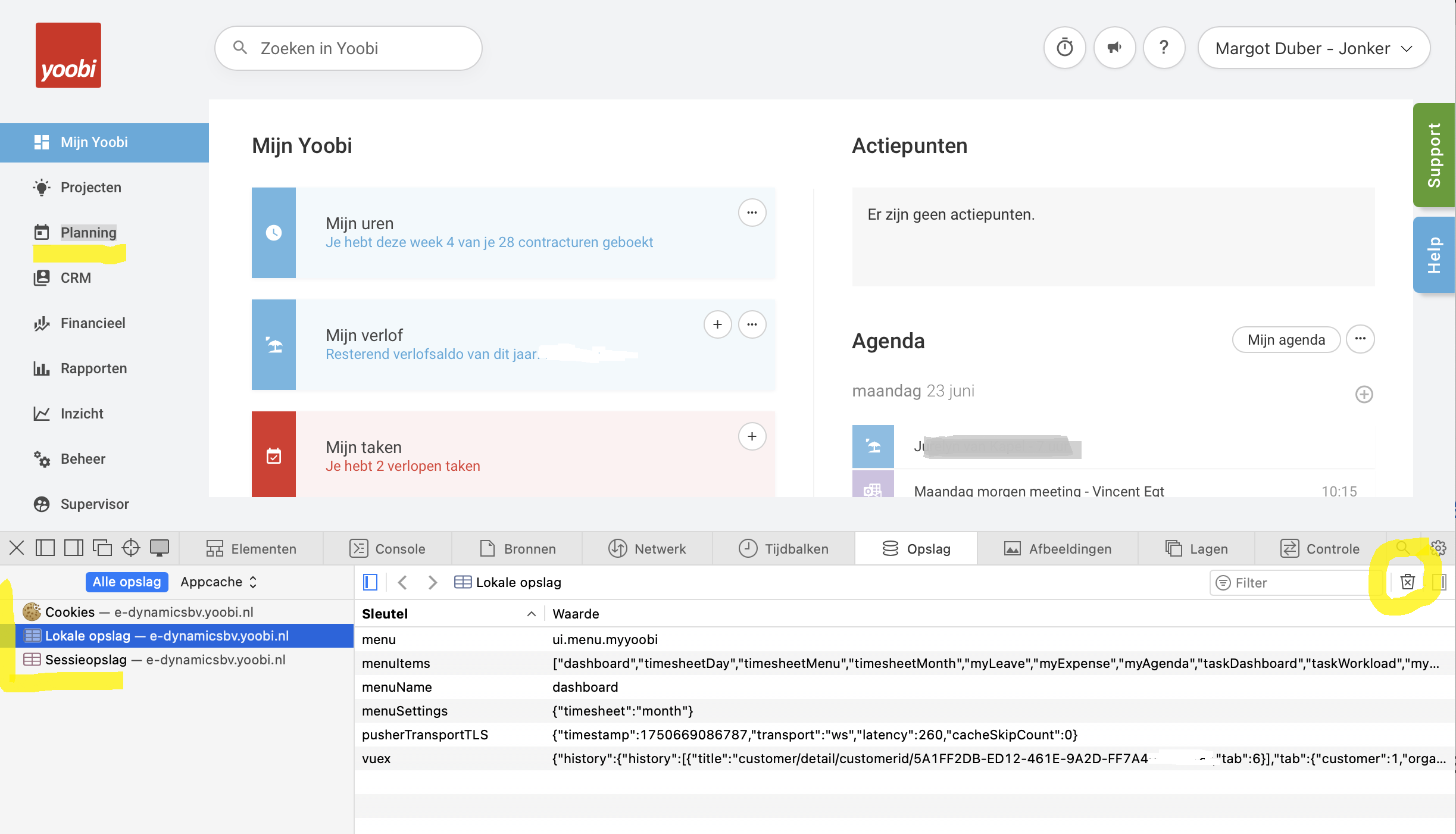Select the vuex storage row

(905, 758)
